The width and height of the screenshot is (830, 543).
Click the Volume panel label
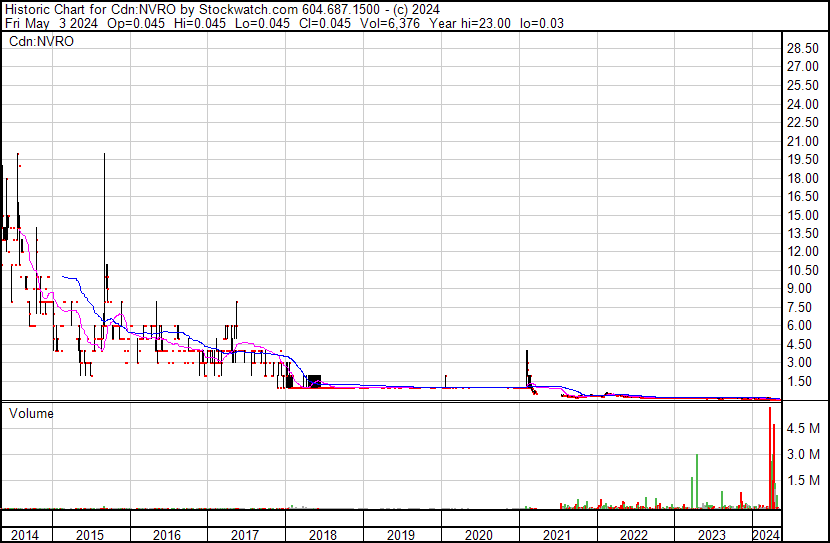pos(32,413)
